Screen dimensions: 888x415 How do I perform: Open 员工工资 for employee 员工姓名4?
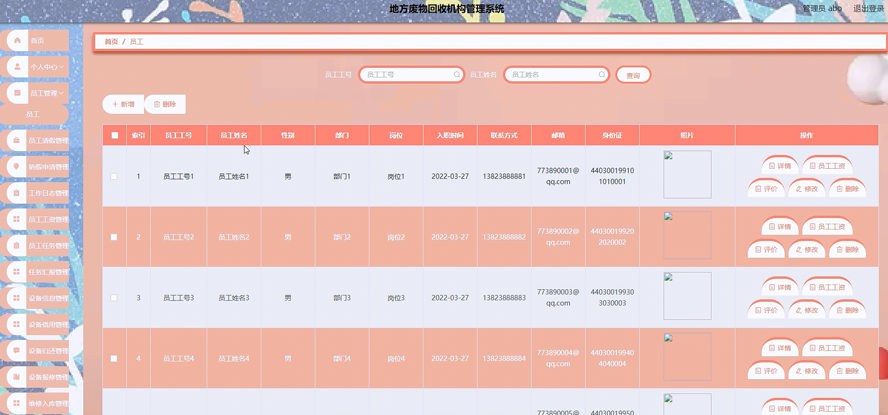tap(827, 348)
